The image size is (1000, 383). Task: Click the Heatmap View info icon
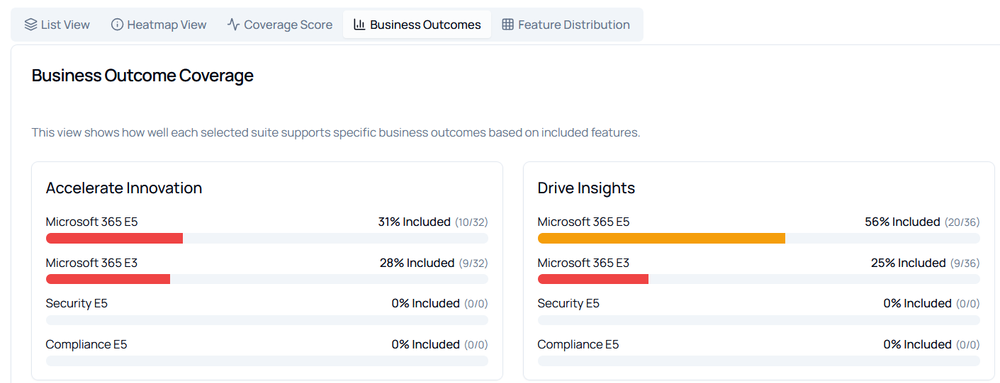[x=117, y=25]
